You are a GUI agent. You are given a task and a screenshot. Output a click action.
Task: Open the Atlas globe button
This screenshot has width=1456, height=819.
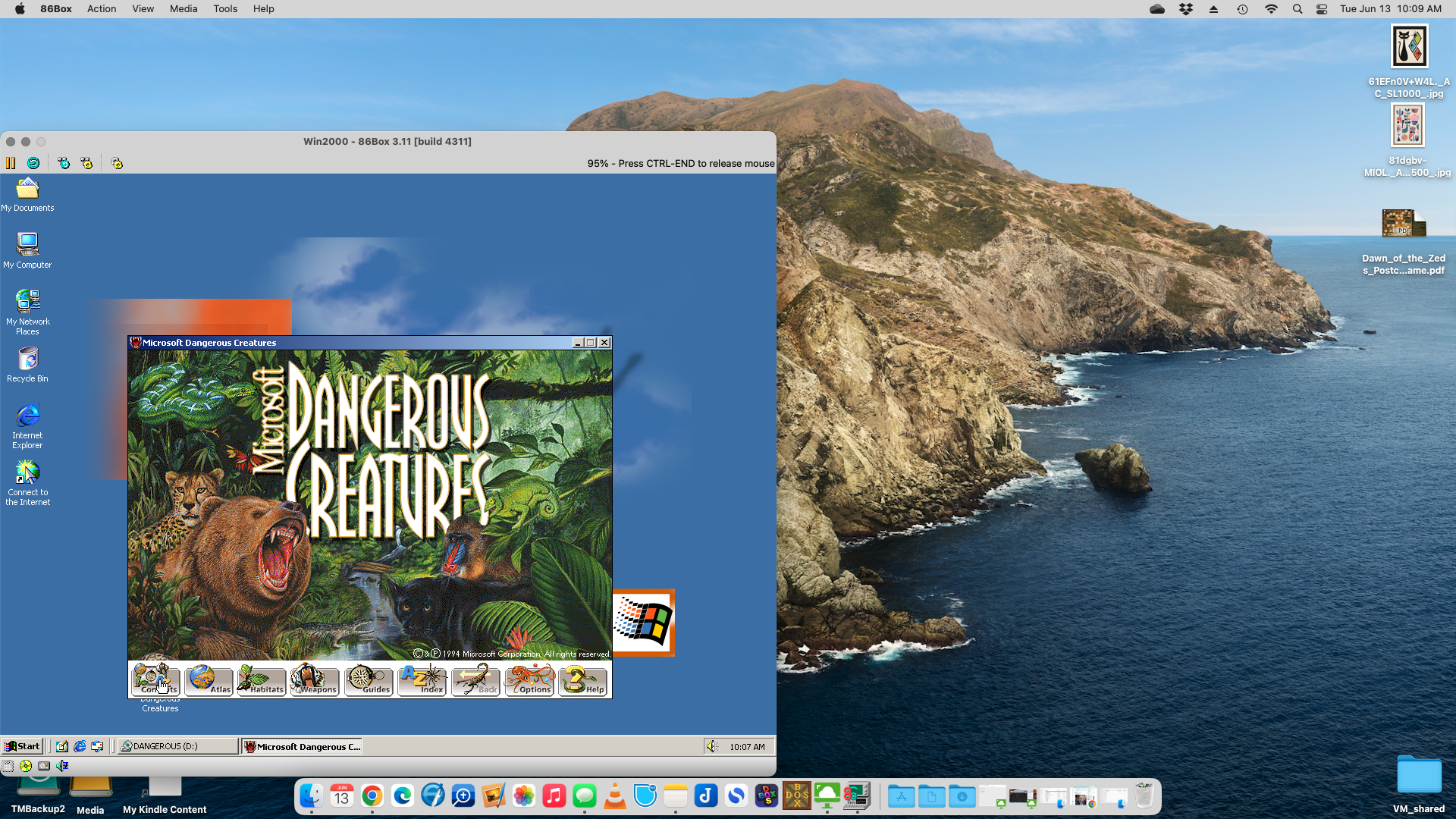click(209, 679)
